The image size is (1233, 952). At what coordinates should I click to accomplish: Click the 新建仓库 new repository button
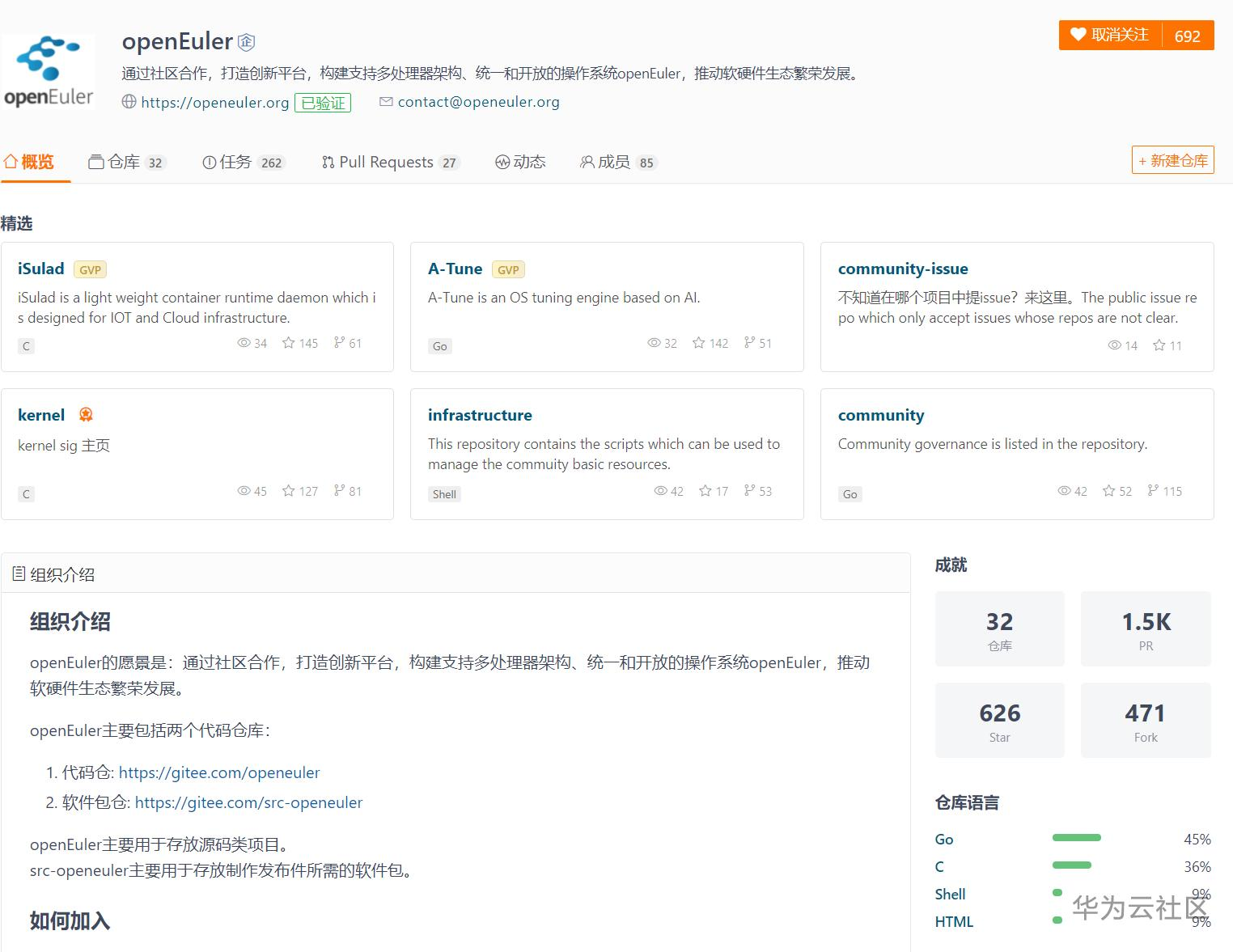click(1172, 160)
